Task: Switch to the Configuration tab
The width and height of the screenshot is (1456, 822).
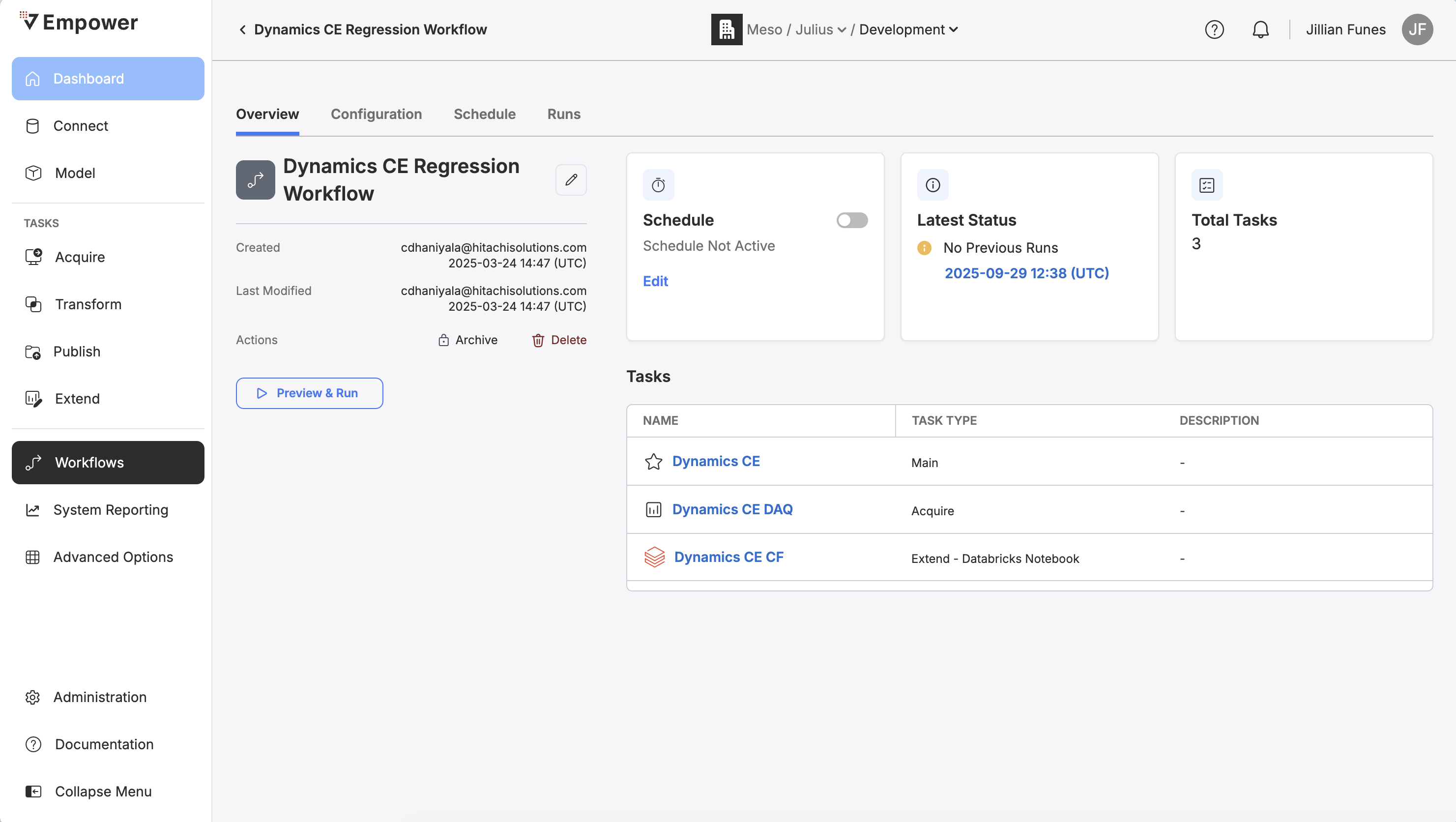Action: 376,114
